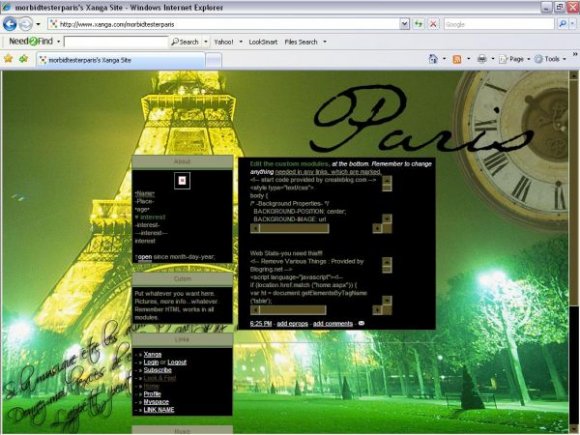
Task: Click scroll-down arrow of first code textarea
Action: coord(387,219)
